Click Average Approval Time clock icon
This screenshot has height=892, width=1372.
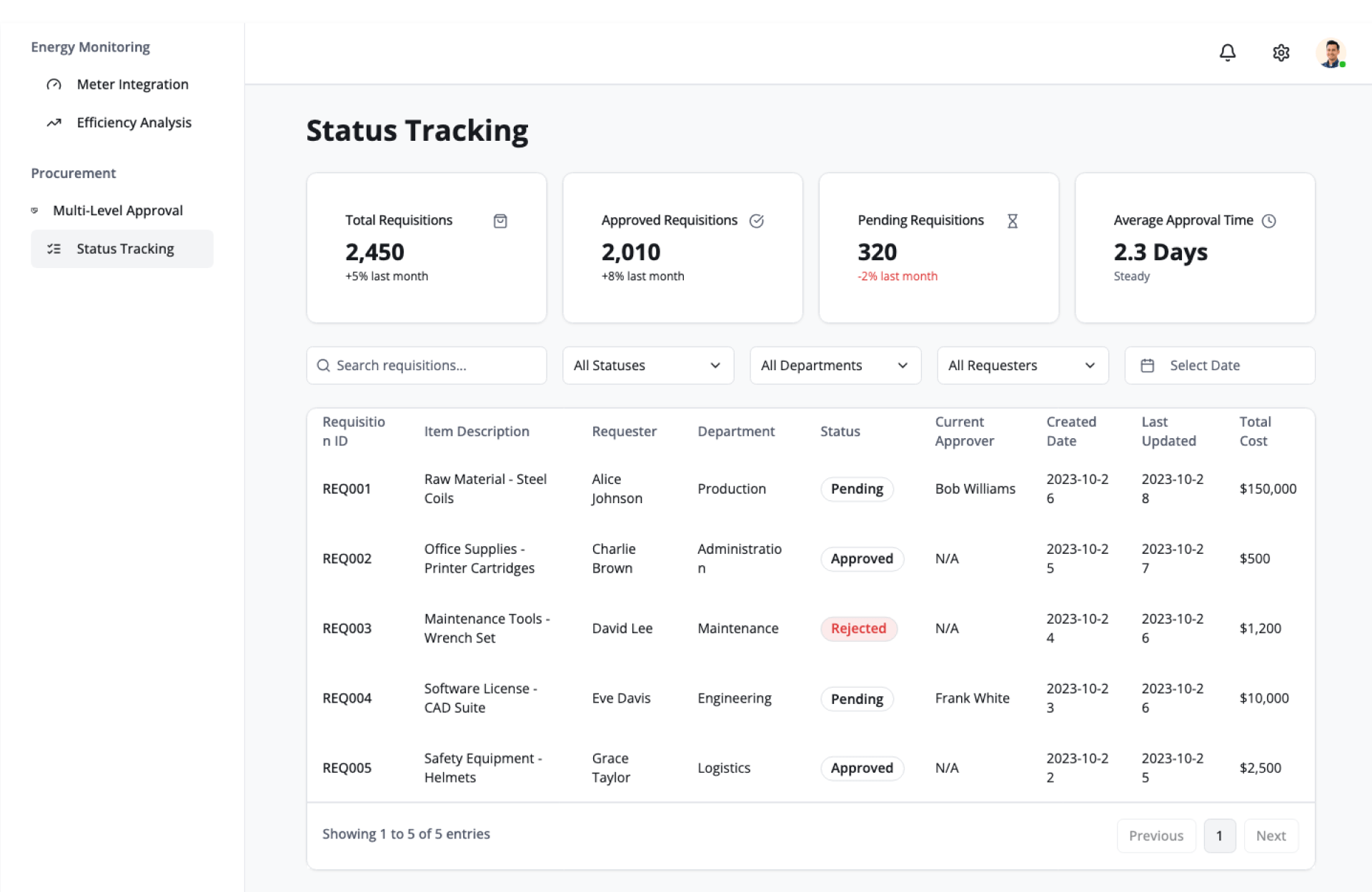click(x=1268, y=221)
